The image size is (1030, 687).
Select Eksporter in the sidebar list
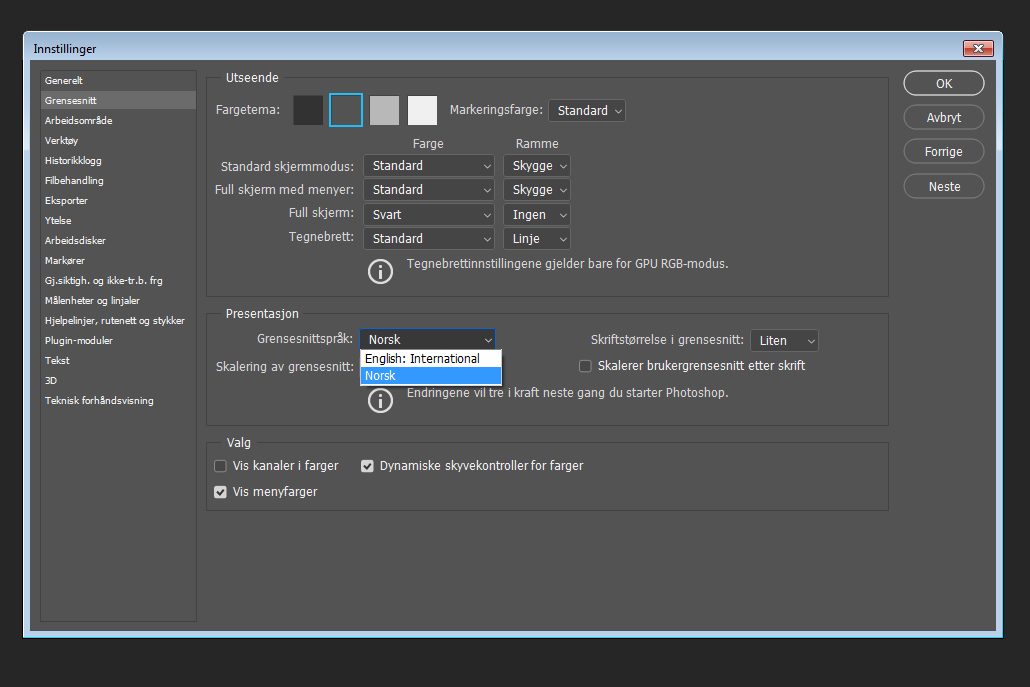118,200
